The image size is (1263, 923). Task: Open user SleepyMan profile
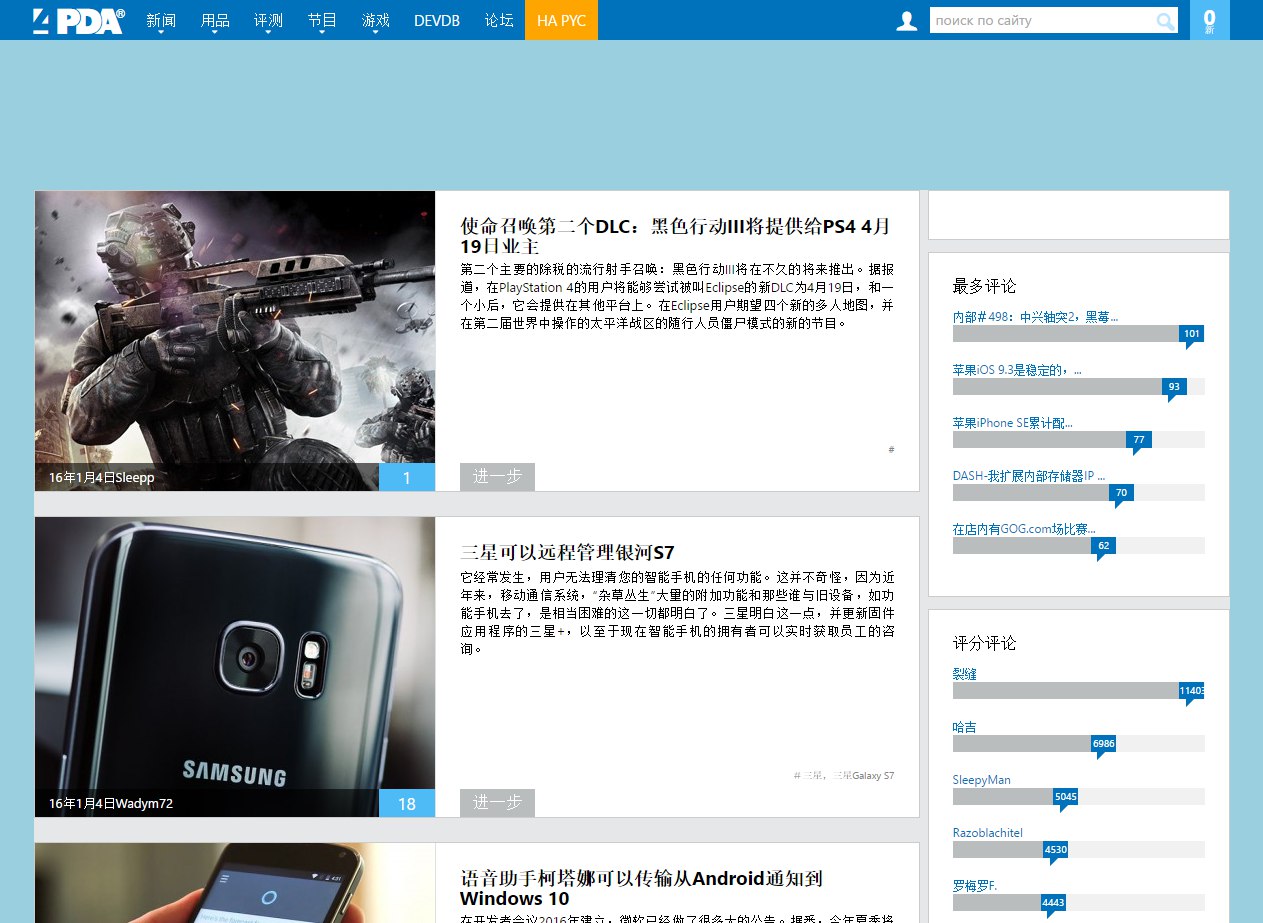pos(982,780)
